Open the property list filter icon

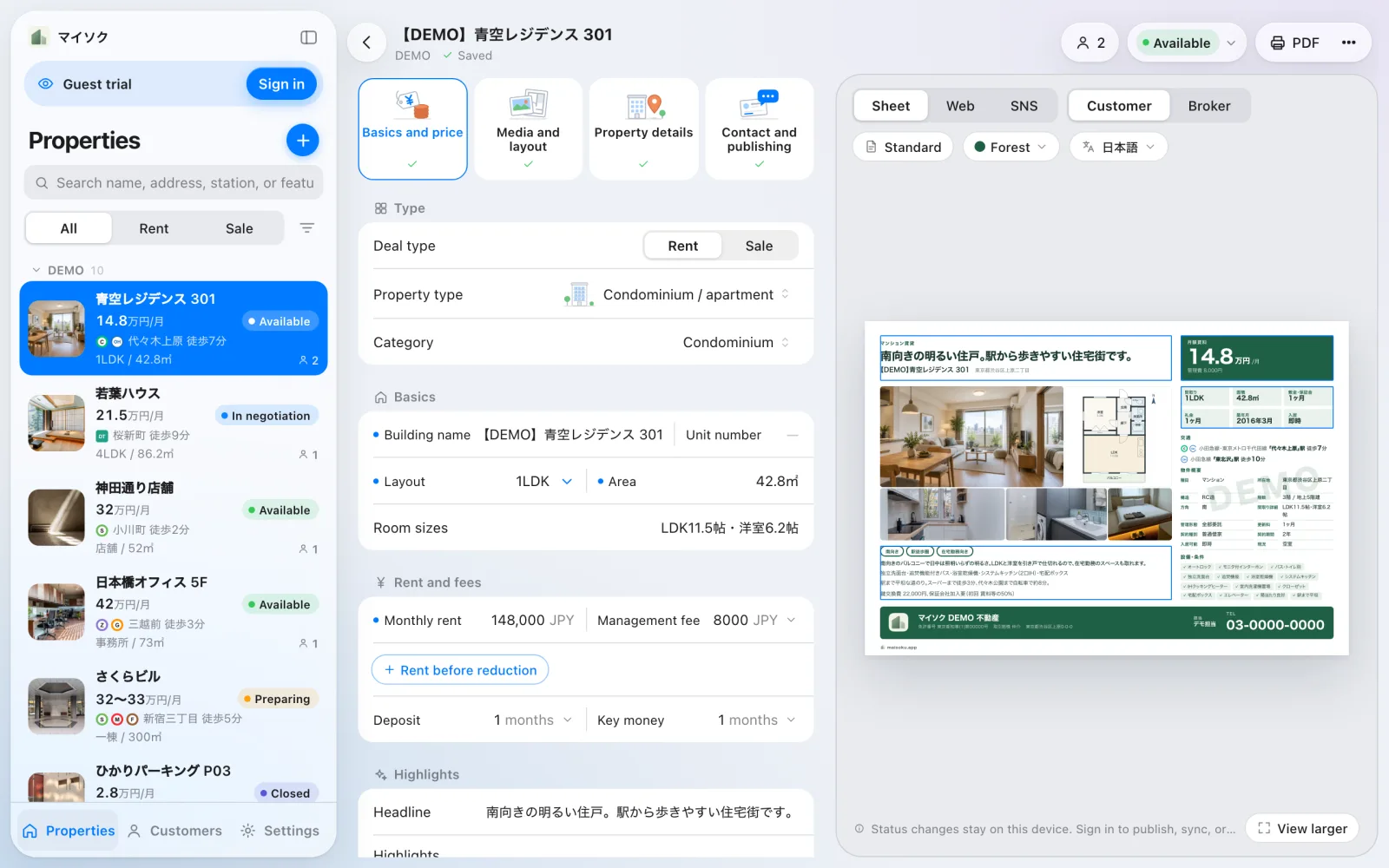pyautogui.click(x=306, y=228)
